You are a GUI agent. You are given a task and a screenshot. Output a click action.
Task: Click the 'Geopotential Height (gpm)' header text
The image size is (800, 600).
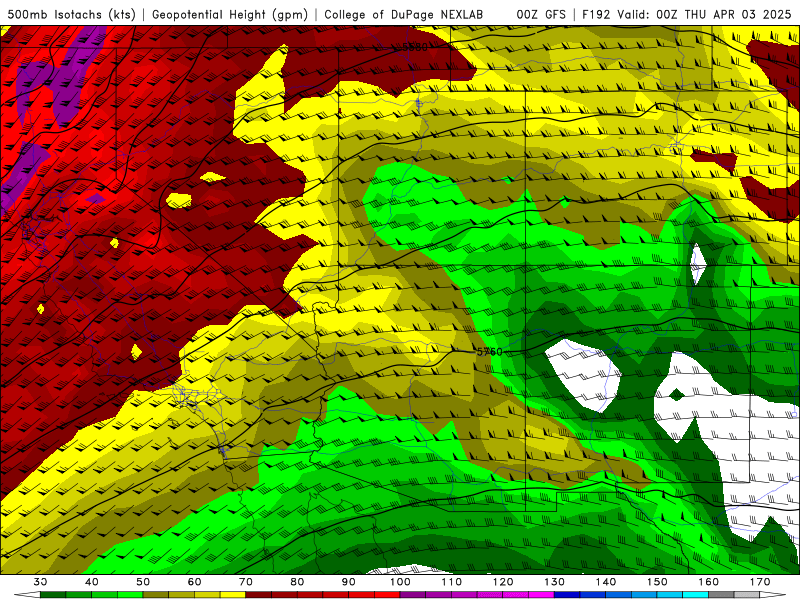click(230, 15)
